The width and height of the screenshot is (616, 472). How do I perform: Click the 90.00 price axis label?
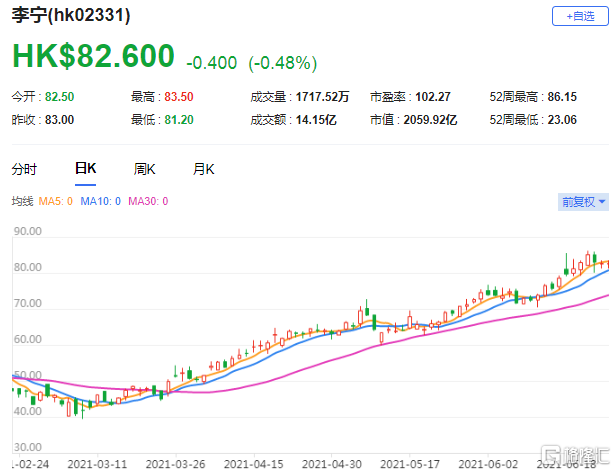[28, 231]
